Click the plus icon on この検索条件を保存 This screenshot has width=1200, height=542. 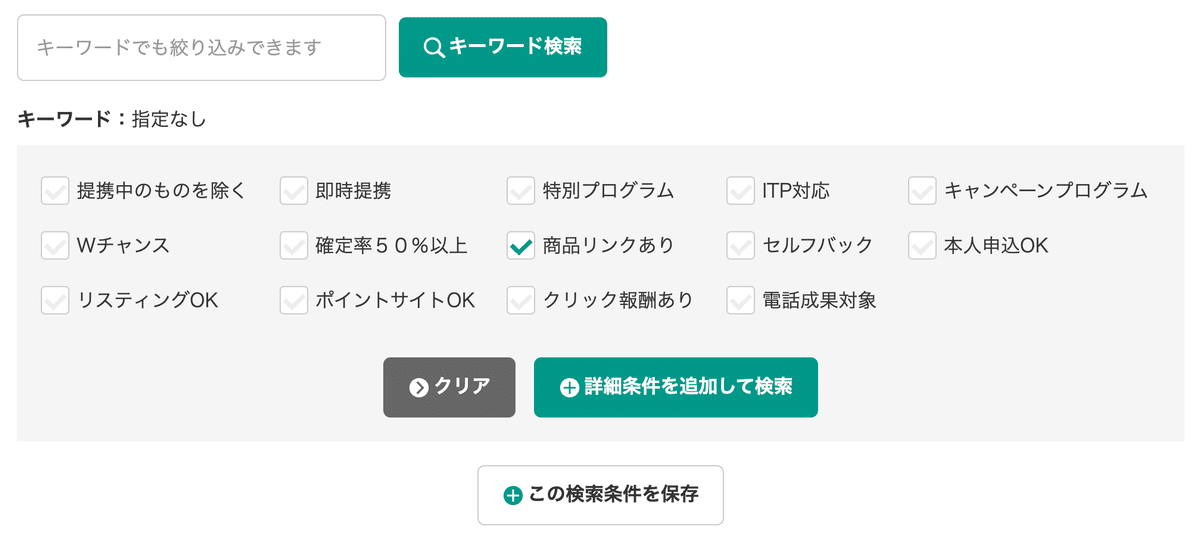513,495
